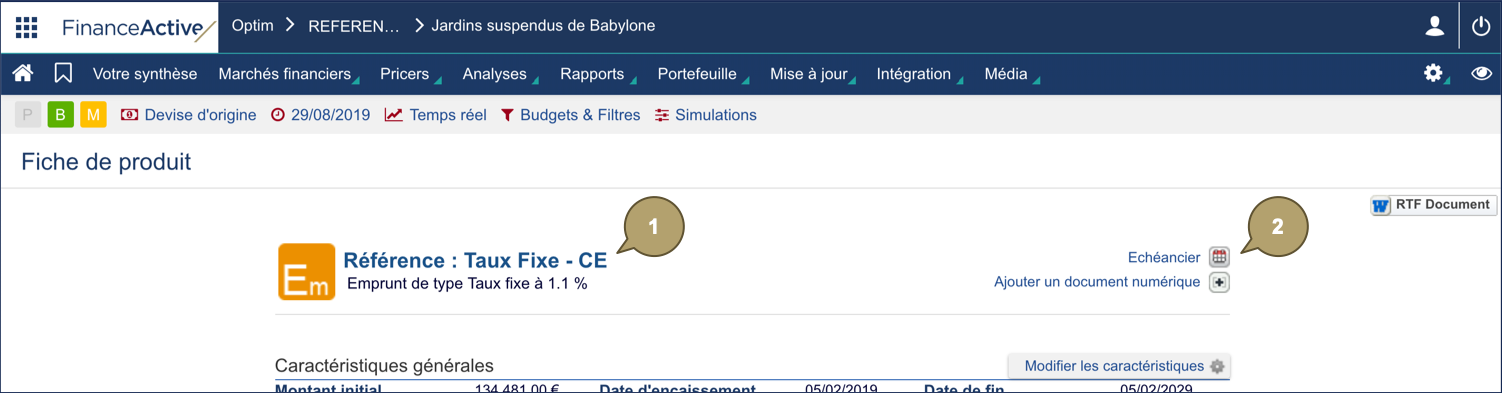Click Devise d'origine option
Image resolution: width=1502 pixels, height=393 pixels.
click(x=188, y=115)
